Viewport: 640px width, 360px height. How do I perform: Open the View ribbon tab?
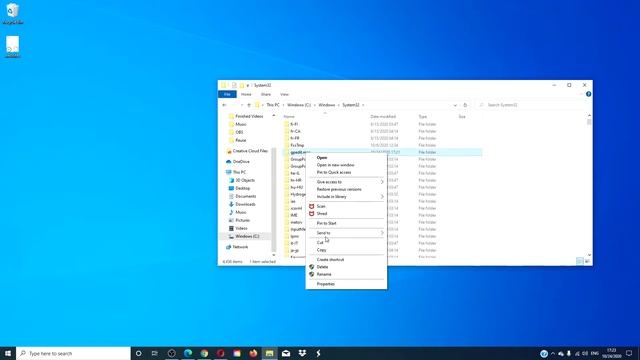click(284, 94)
